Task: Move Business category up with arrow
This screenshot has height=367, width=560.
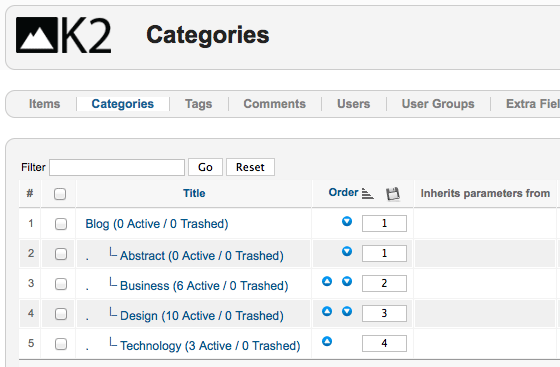Action: point(327,281)
